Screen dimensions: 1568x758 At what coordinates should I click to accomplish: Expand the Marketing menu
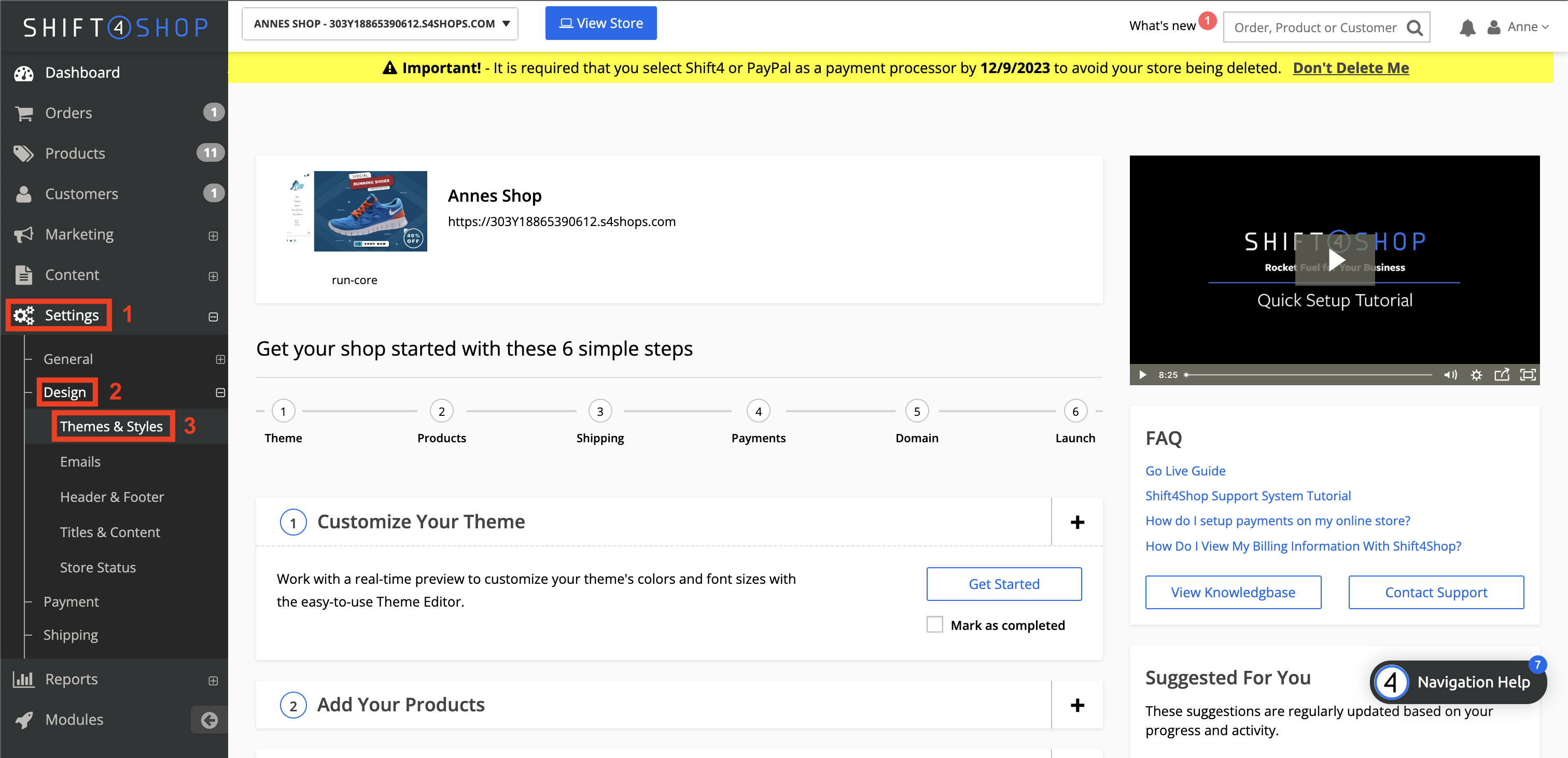(x=213, y=235)
